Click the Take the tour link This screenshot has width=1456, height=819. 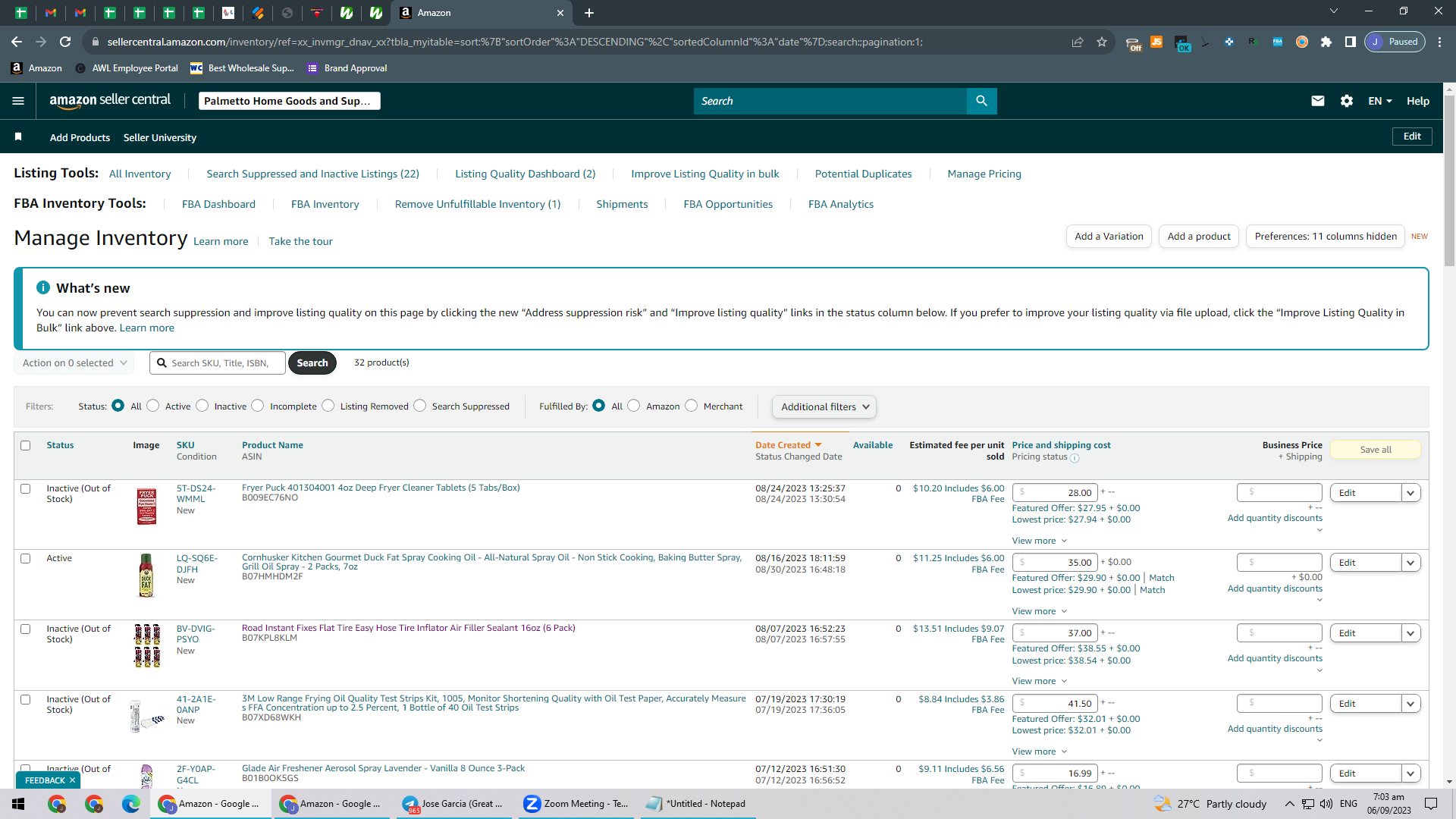301,242
